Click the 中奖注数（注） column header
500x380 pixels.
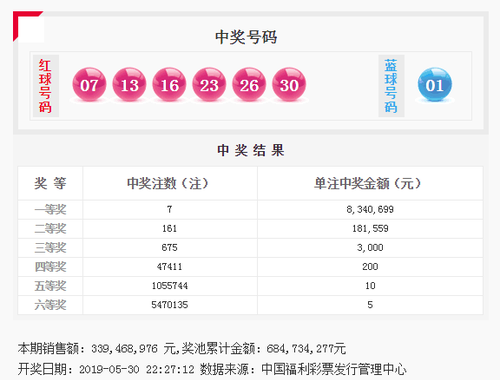(168, 184)
